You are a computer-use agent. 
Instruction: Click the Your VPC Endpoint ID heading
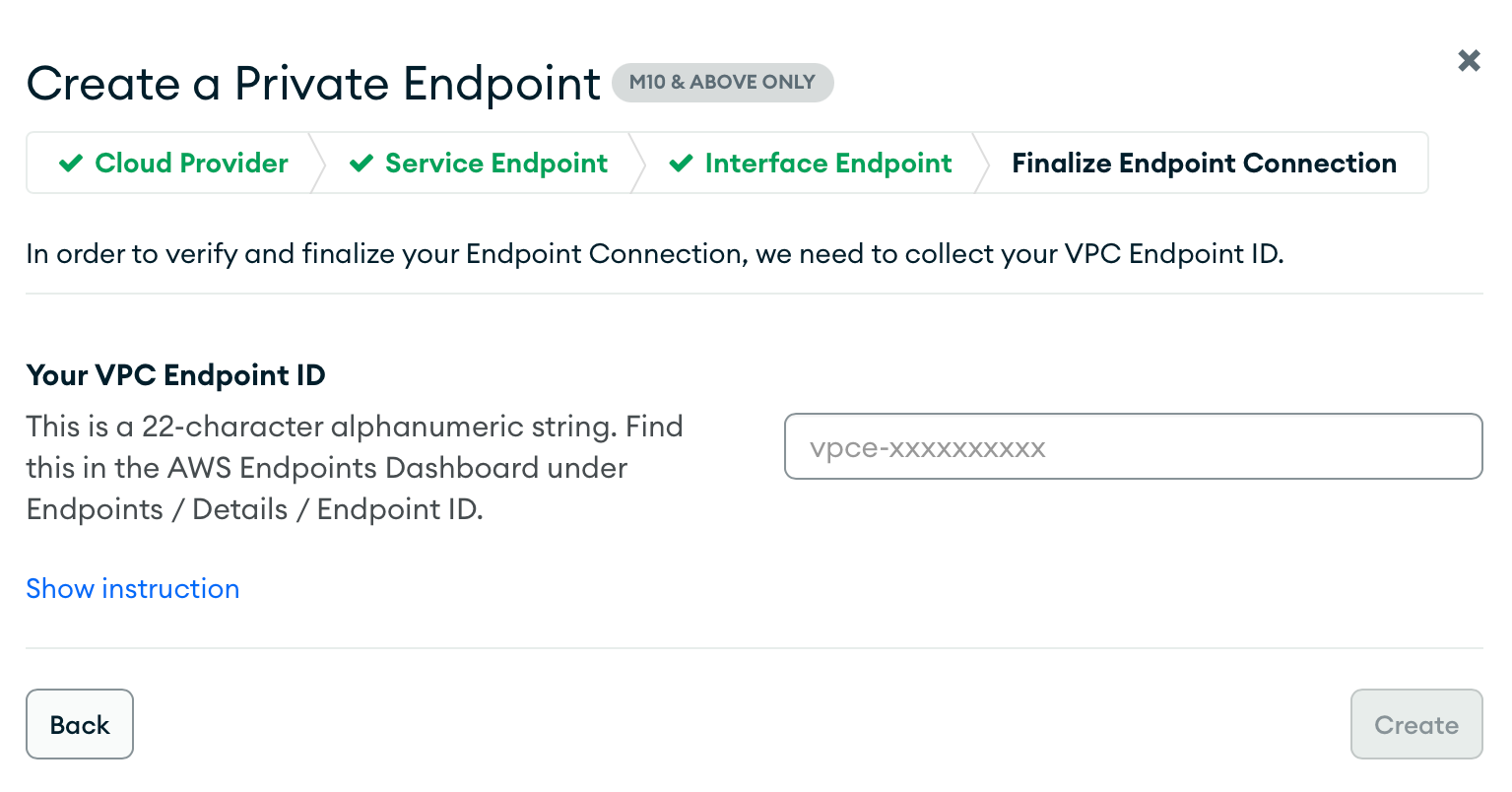(175, 375)
